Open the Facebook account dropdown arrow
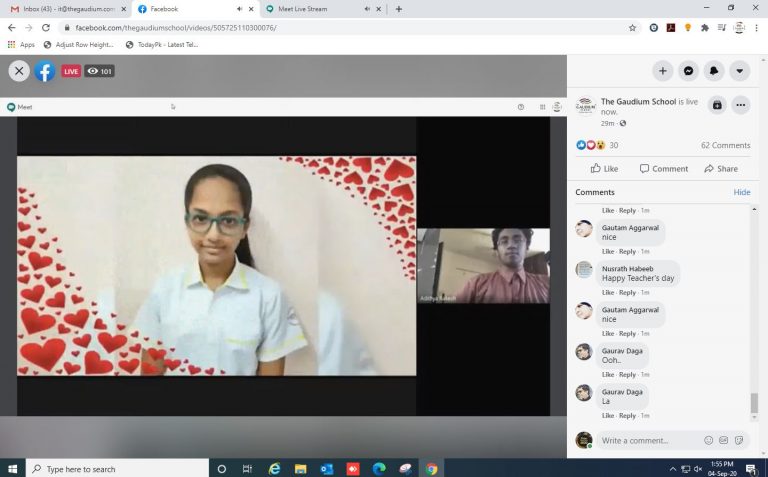 [x=739, y=71]
